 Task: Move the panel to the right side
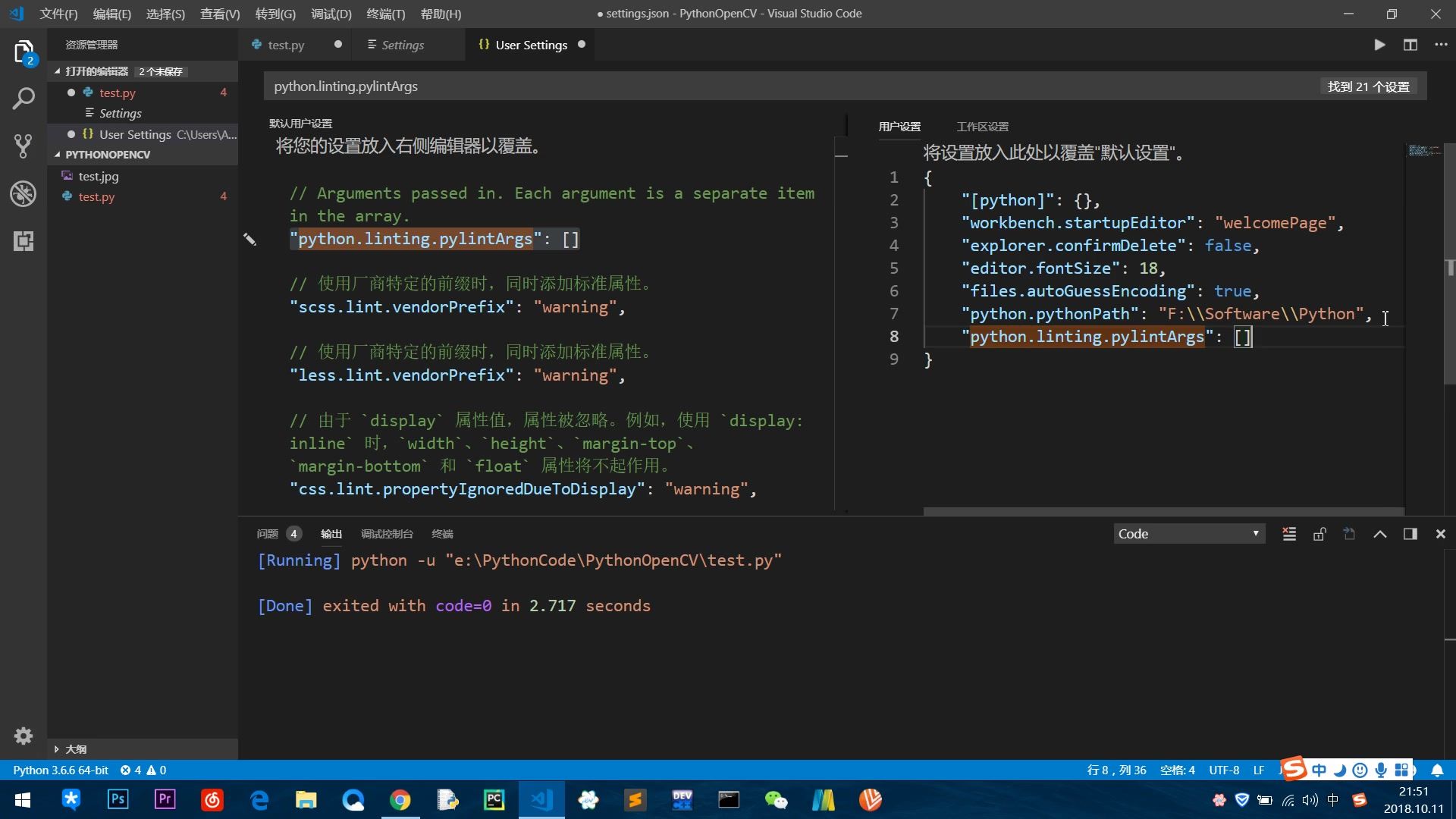1410,534
